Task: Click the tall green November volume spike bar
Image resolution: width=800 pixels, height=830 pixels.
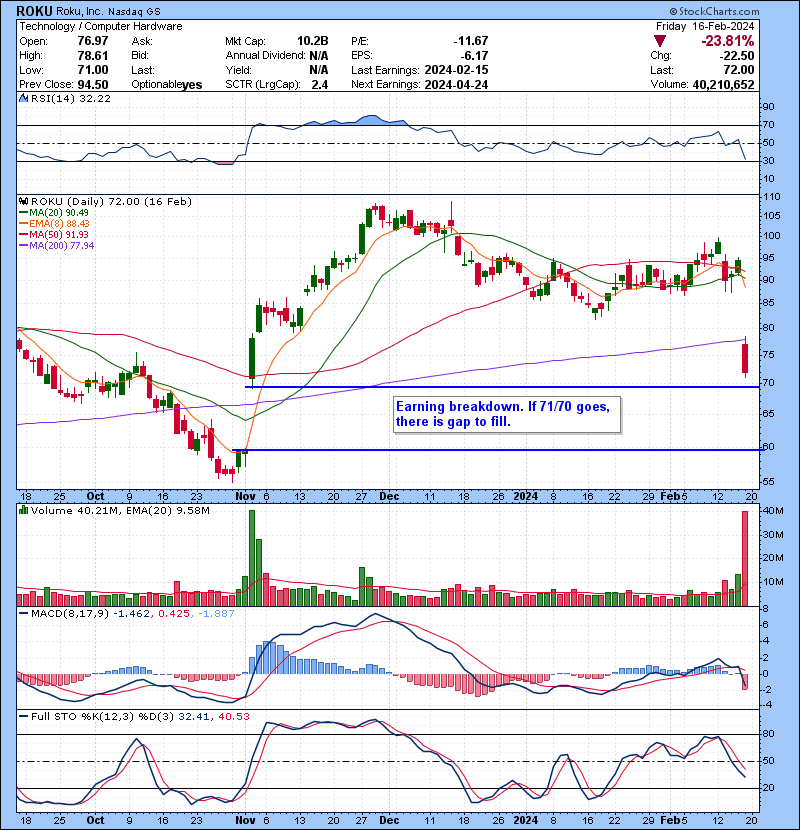Action: coord(252,558)
